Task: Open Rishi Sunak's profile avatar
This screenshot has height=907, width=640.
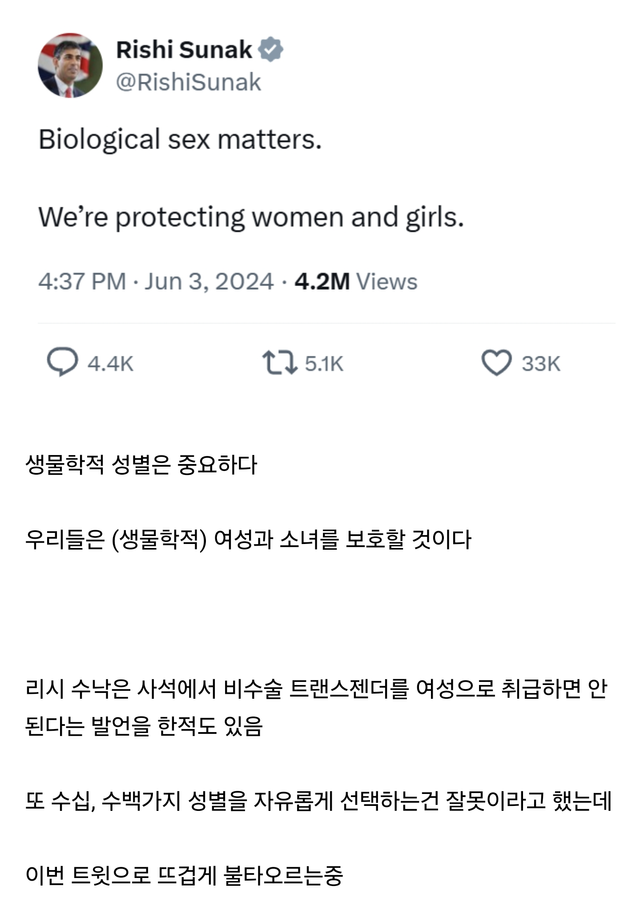Action: (x=70, y=65)
